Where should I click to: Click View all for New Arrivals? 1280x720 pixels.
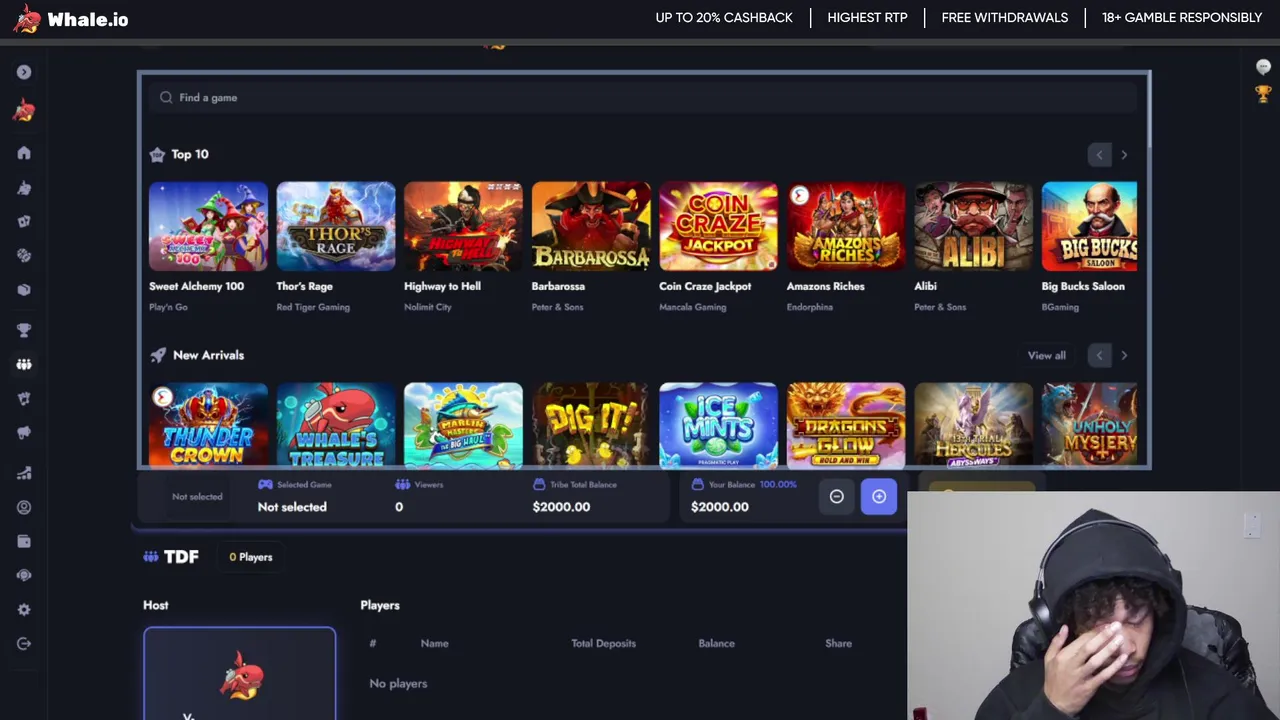1046,355
